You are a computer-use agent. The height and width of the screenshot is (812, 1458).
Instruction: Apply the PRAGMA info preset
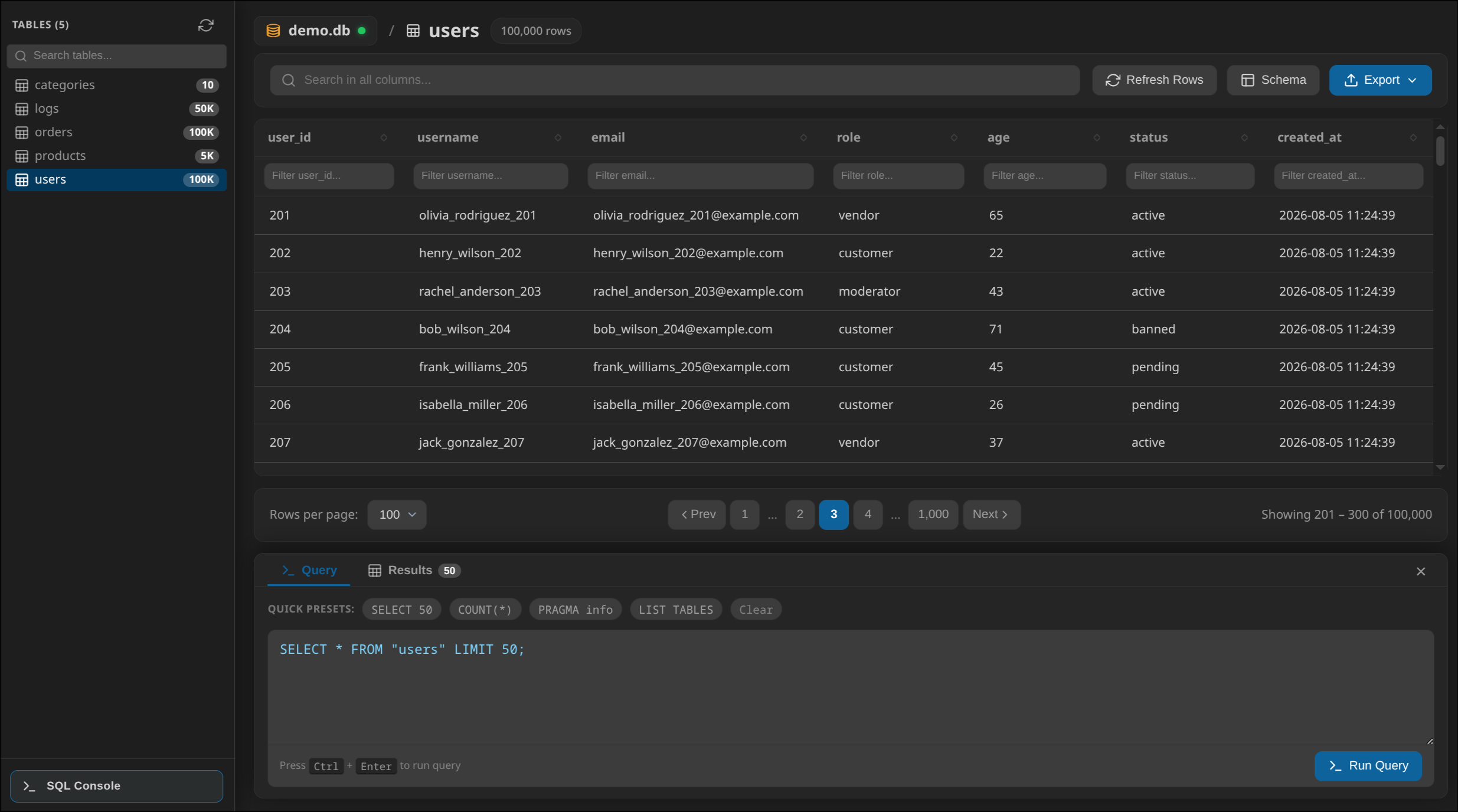(x=575, y=610)
